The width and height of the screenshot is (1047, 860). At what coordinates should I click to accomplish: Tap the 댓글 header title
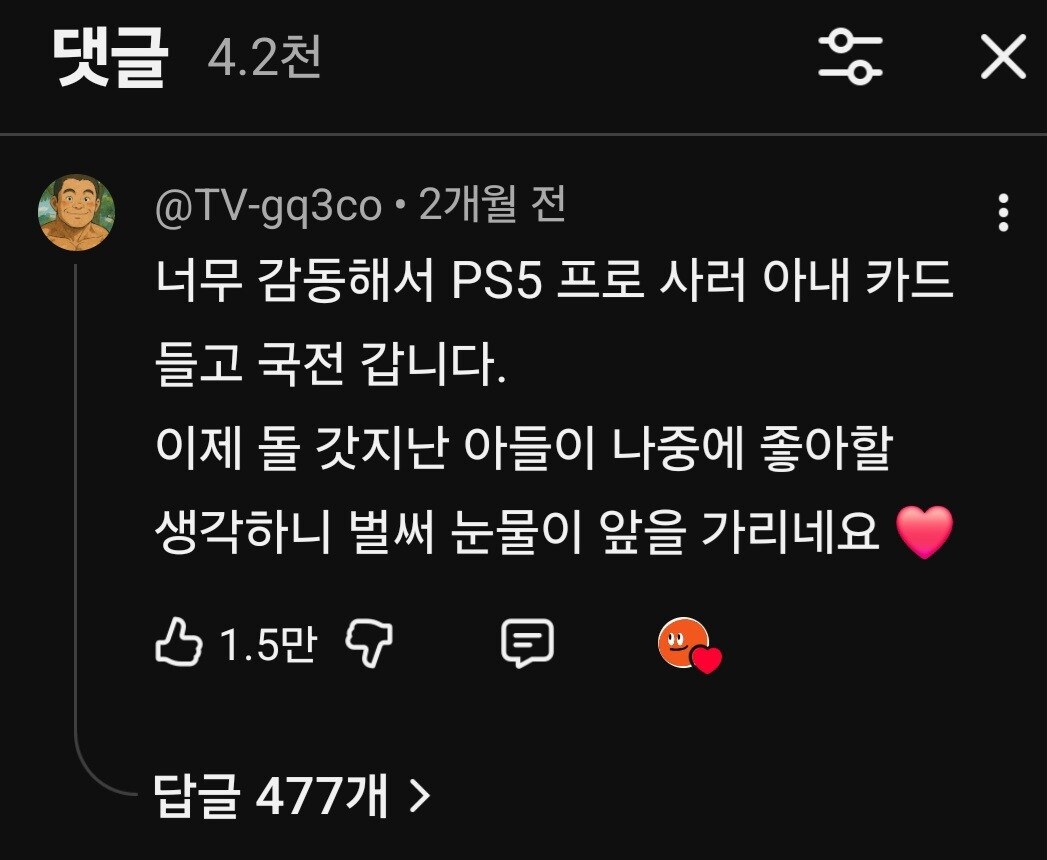pos(110,59)
